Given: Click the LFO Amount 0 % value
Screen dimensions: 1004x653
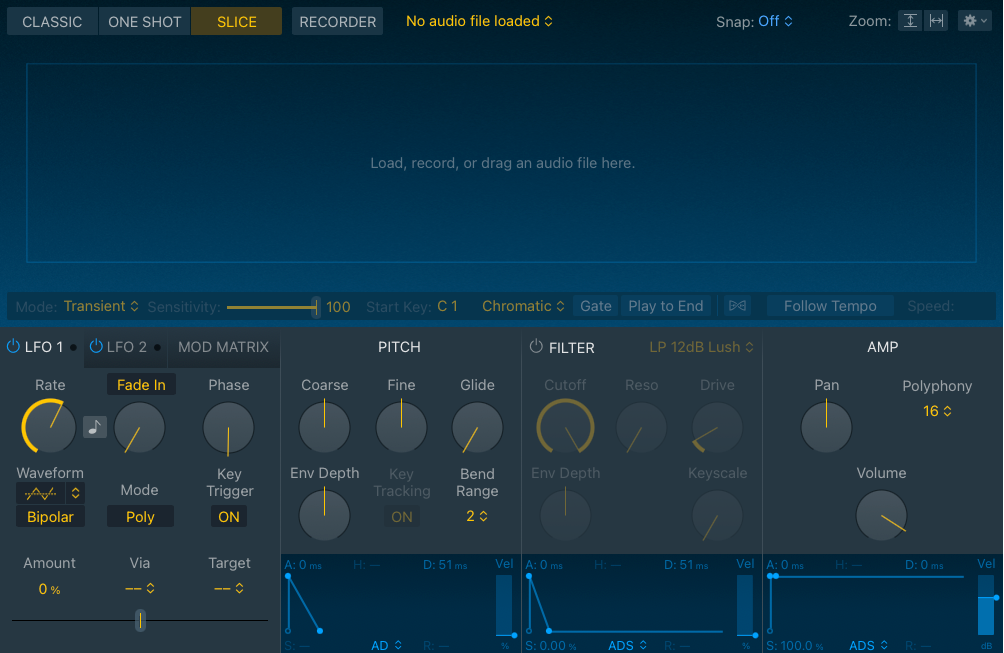Looking at the screenshot, I should 49,589.
